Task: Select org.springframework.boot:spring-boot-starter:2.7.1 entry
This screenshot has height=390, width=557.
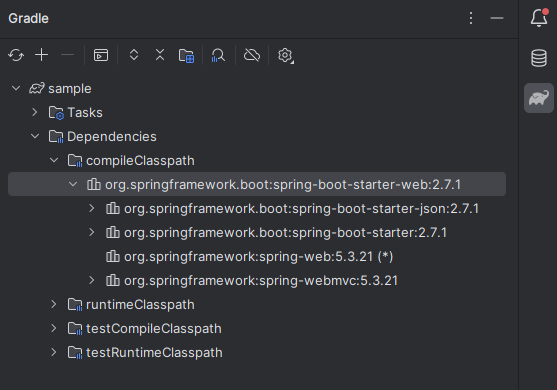Action: 256,232
